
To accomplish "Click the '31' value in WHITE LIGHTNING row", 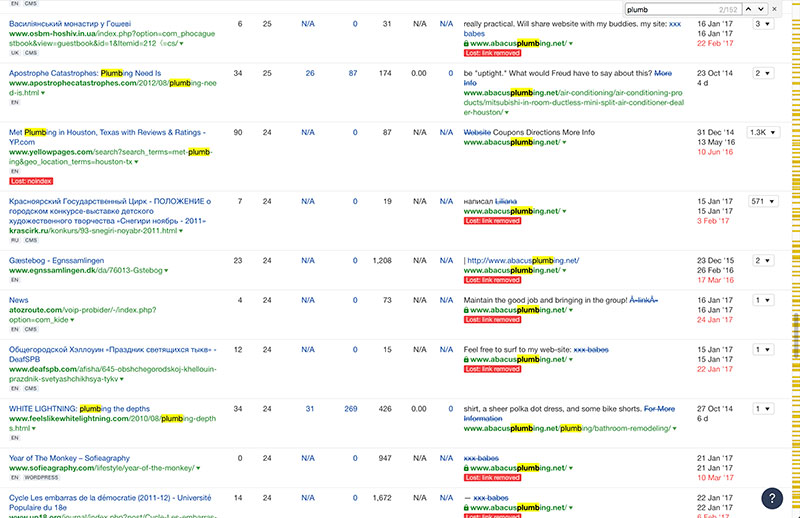I will click(310, 409).
